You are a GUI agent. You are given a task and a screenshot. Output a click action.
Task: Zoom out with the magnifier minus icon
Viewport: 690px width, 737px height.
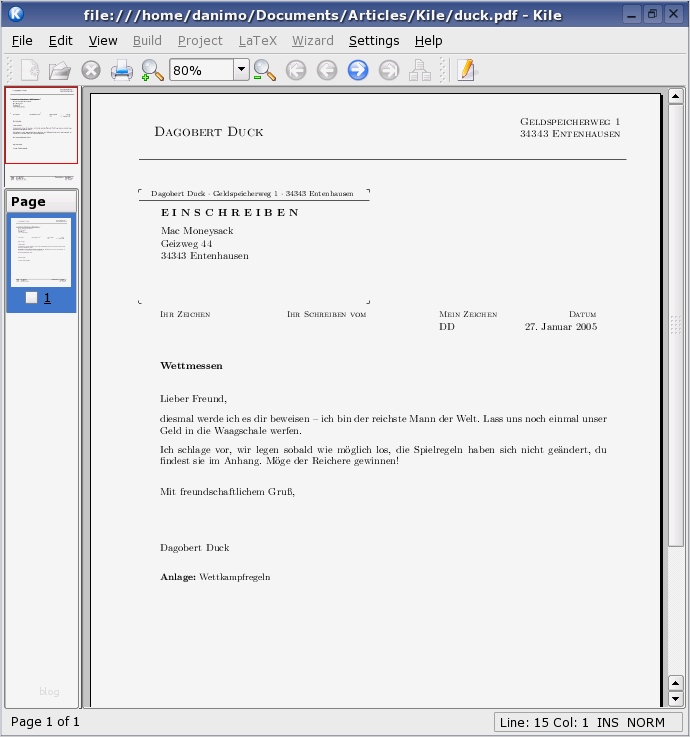pyautogui.click(x=265, y=71)
